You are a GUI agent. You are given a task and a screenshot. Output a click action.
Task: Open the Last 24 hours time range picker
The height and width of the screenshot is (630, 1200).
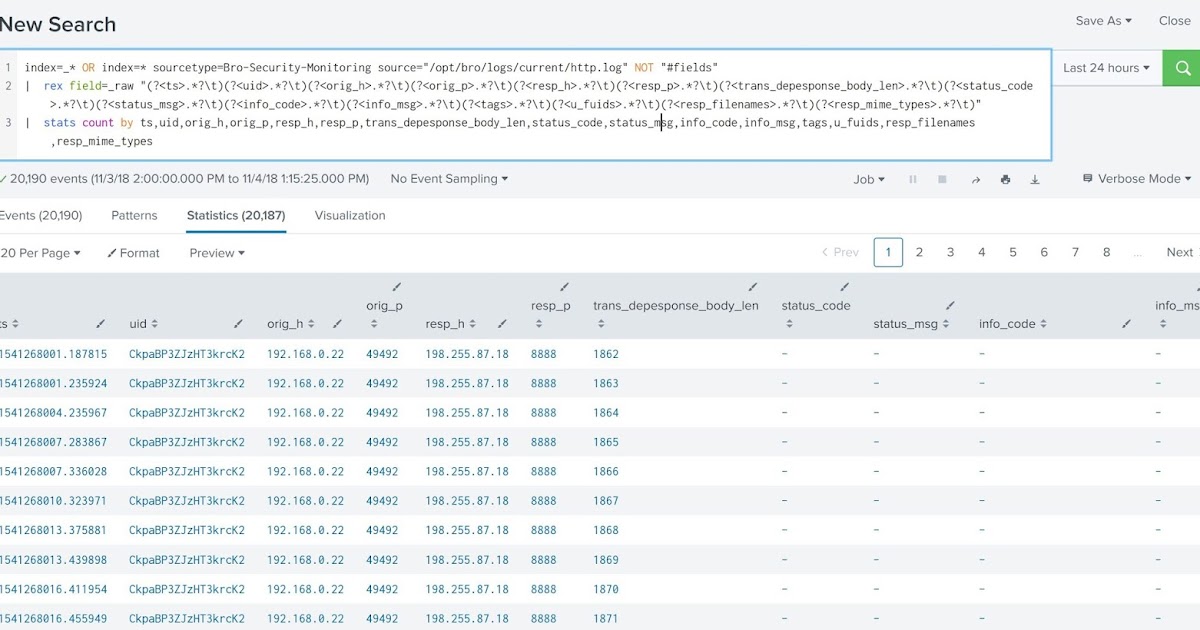click(1106, 68)
